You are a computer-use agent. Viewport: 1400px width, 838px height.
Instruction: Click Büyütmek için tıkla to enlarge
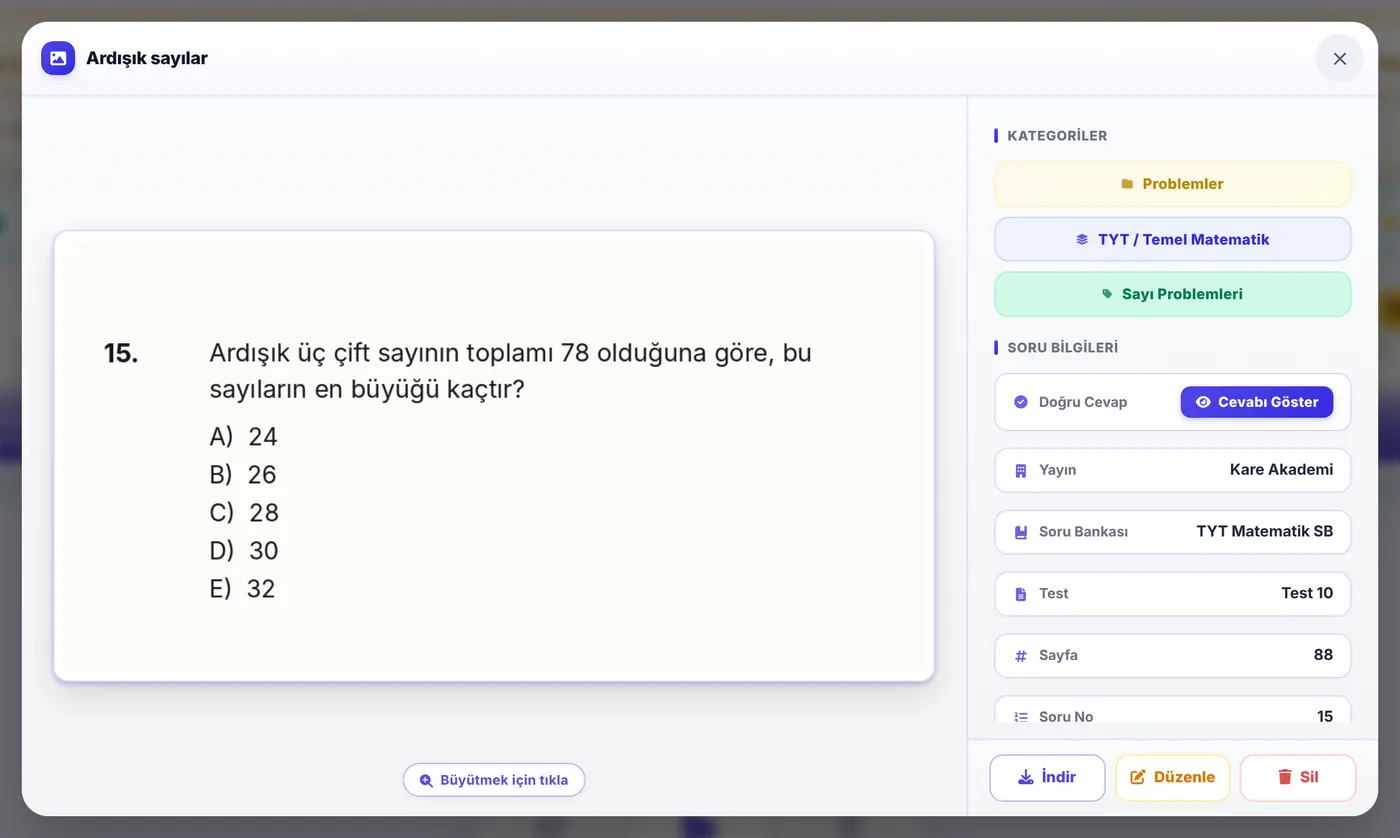[x=494, y=780]
